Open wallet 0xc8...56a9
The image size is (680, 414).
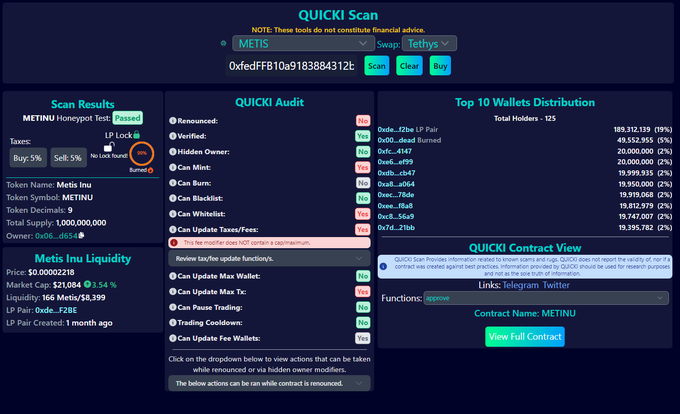coord(396,216)
